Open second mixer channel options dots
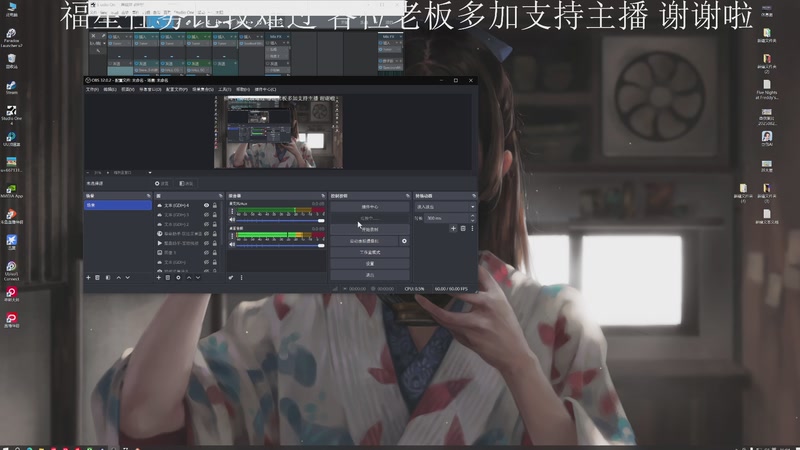 click(232, 236)
